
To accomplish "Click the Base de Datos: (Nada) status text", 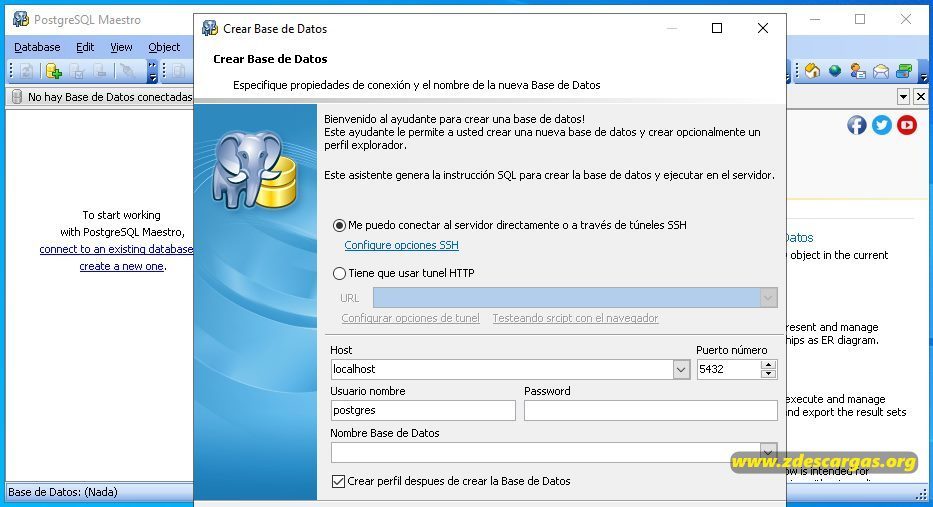I will 62,492.
